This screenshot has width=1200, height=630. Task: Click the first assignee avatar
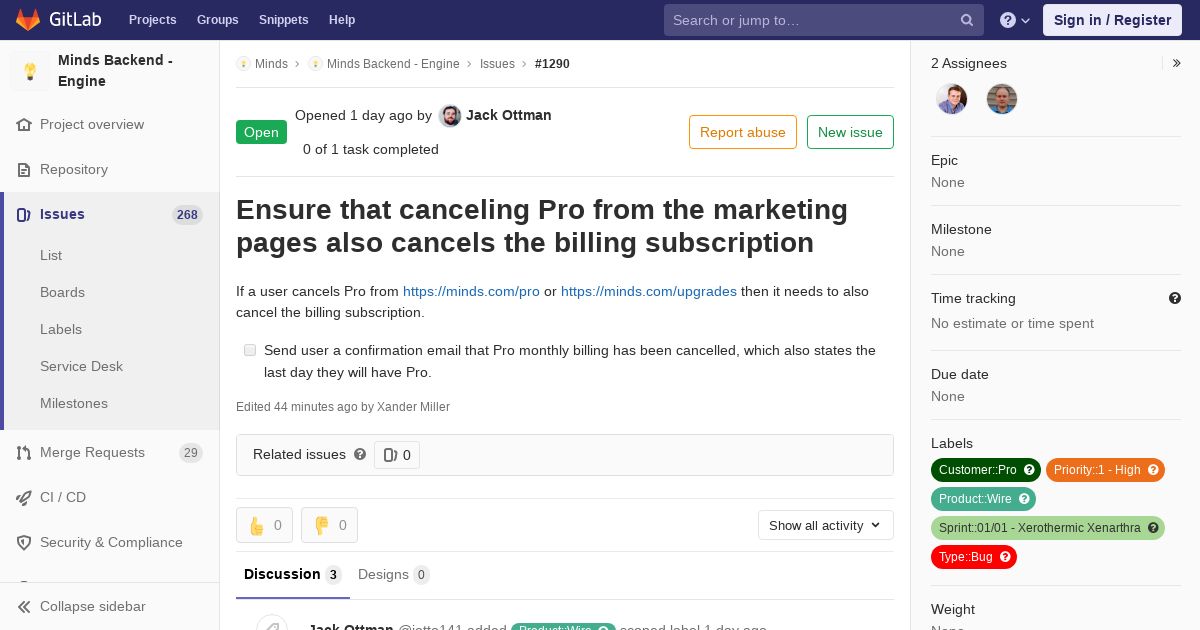(x=952, y=99)
